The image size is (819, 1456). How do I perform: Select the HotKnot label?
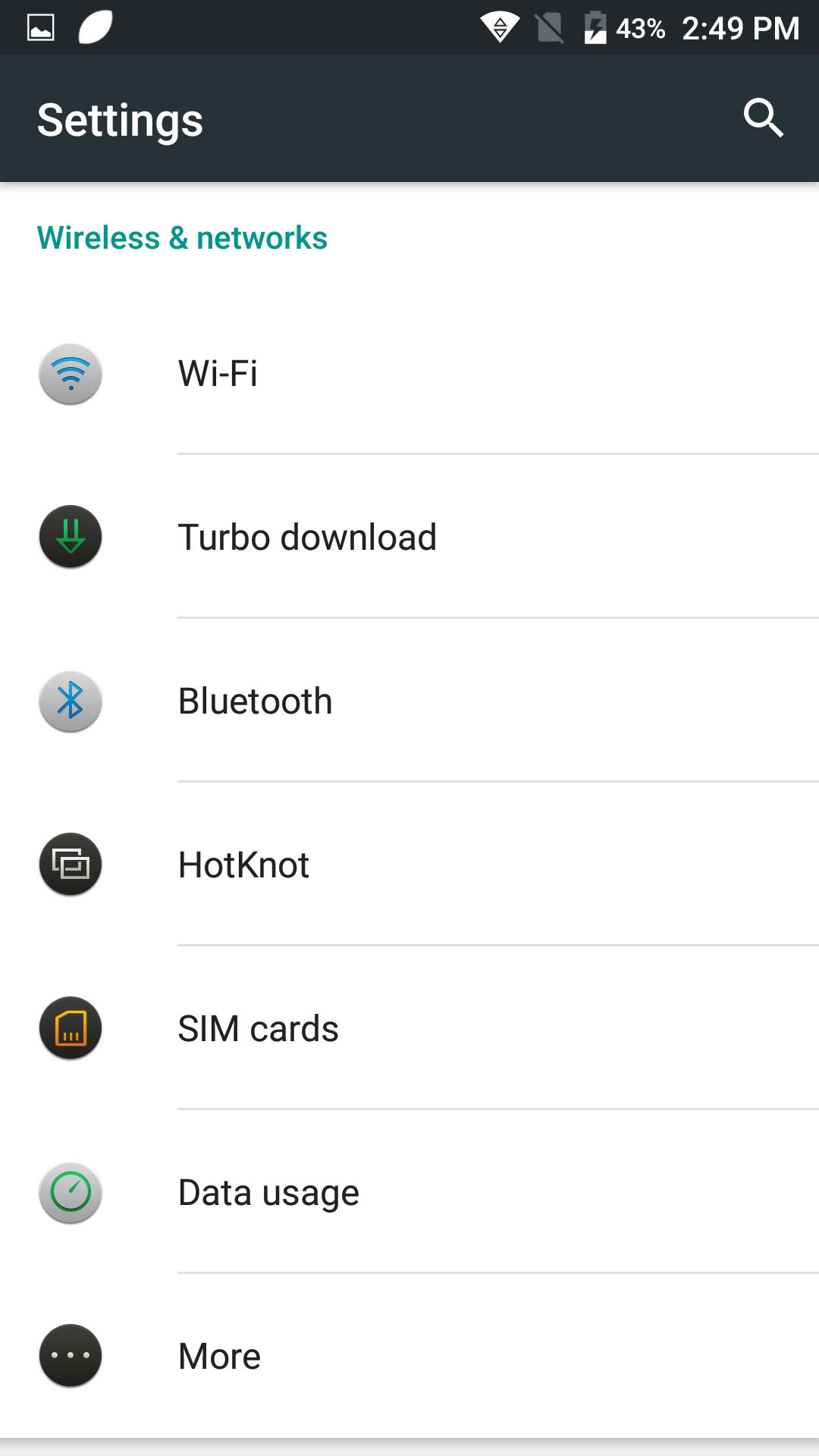[243, 865]
